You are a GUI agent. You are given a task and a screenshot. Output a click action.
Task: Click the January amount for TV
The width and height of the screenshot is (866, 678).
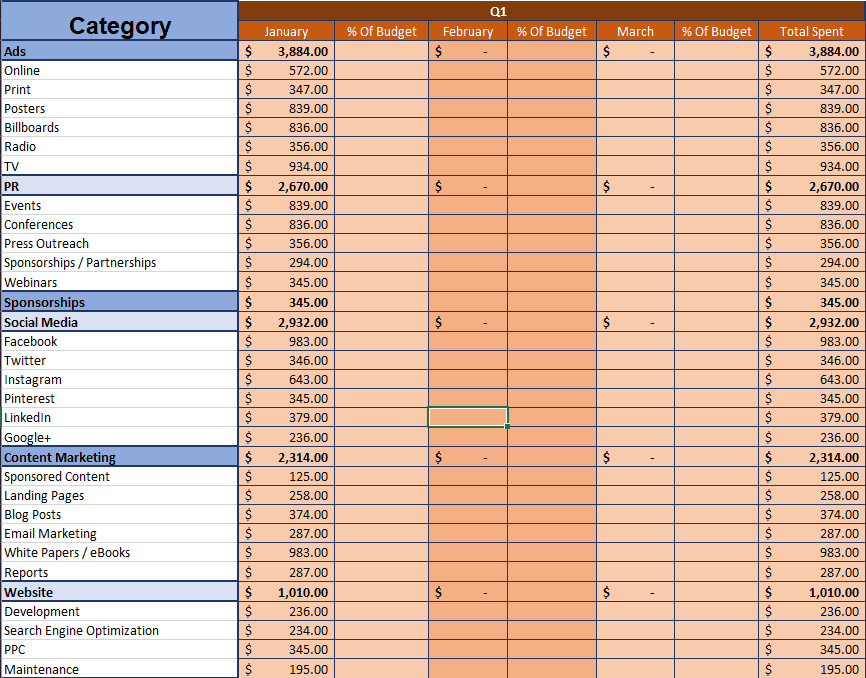tap(286, 167)
